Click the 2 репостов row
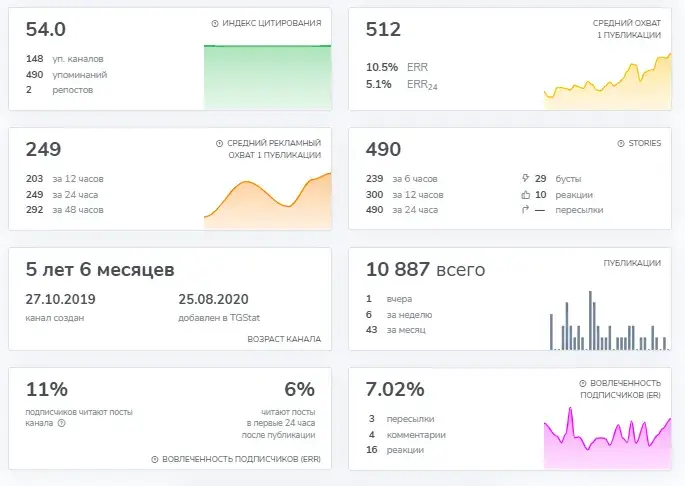685x486 pixels. [59, 90]
